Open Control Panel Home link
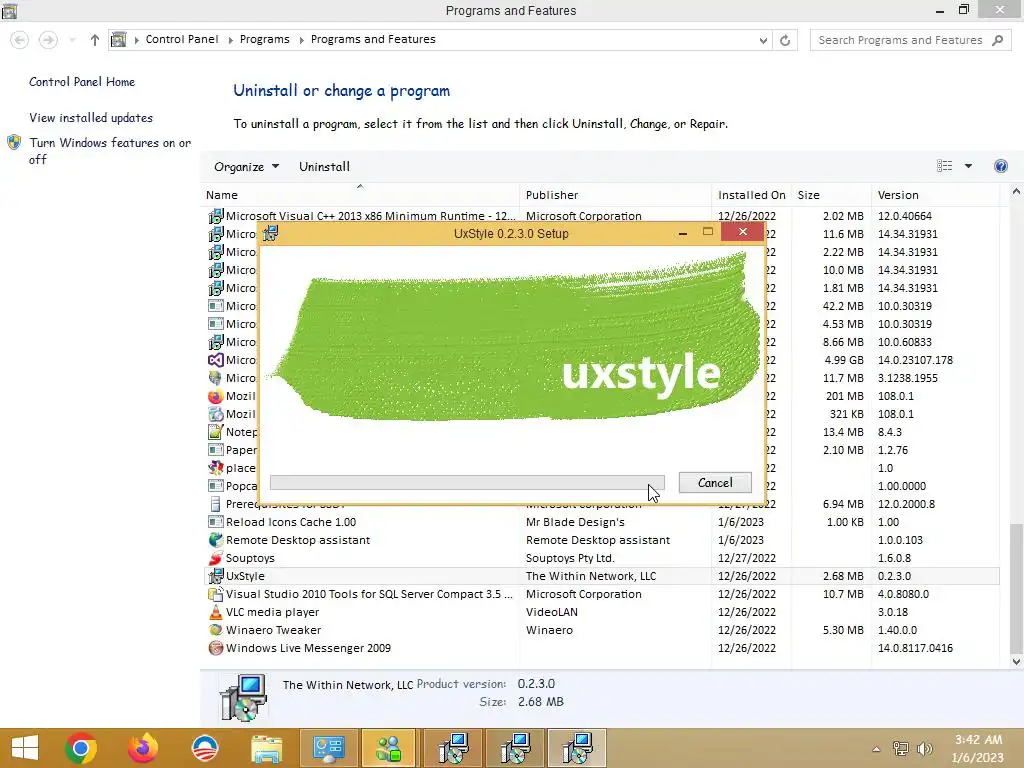This screenshot has width=1024, height=768. [x=82, y=82]
